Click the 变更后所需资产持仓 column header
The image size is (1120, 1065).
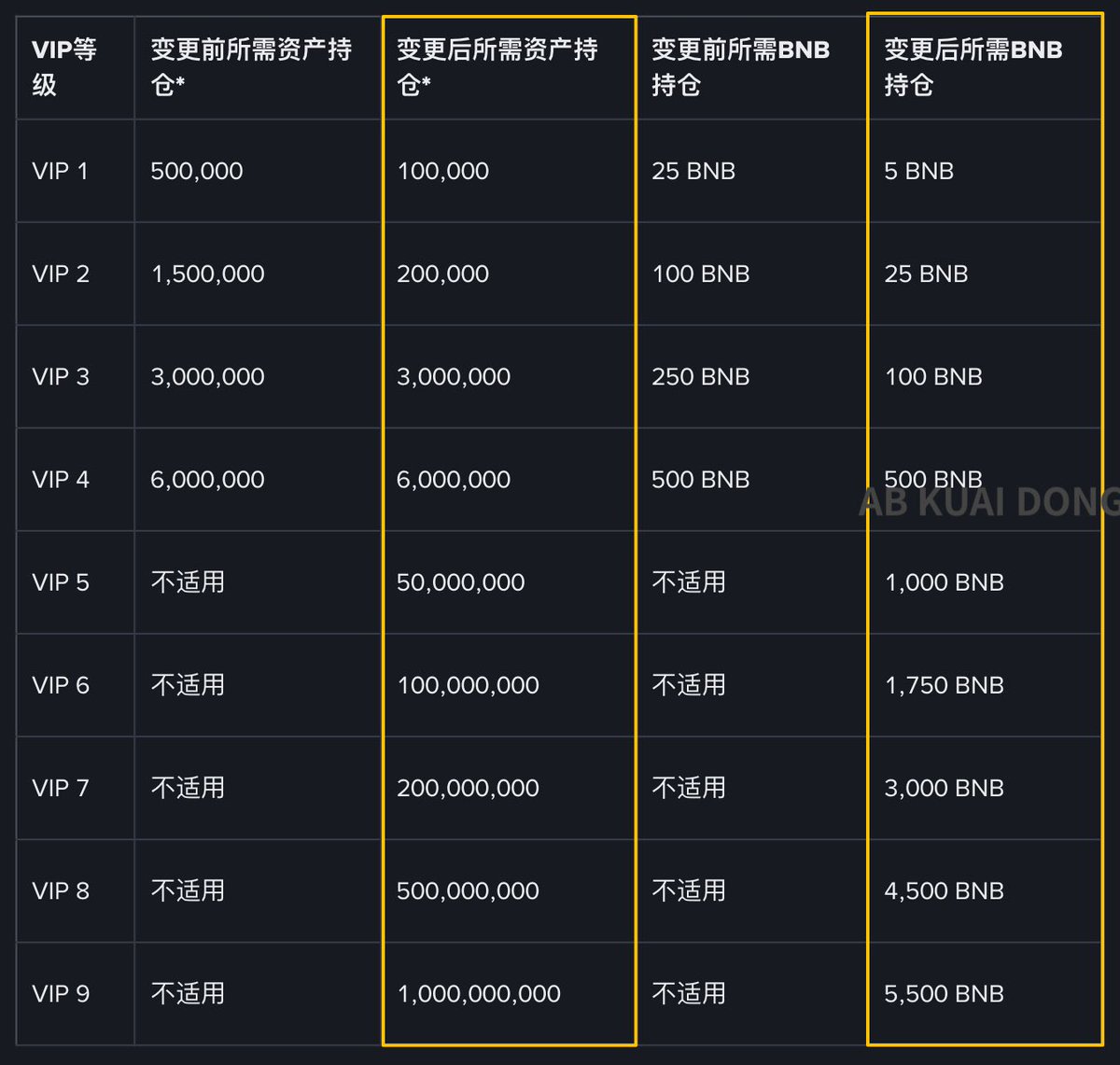497,67
